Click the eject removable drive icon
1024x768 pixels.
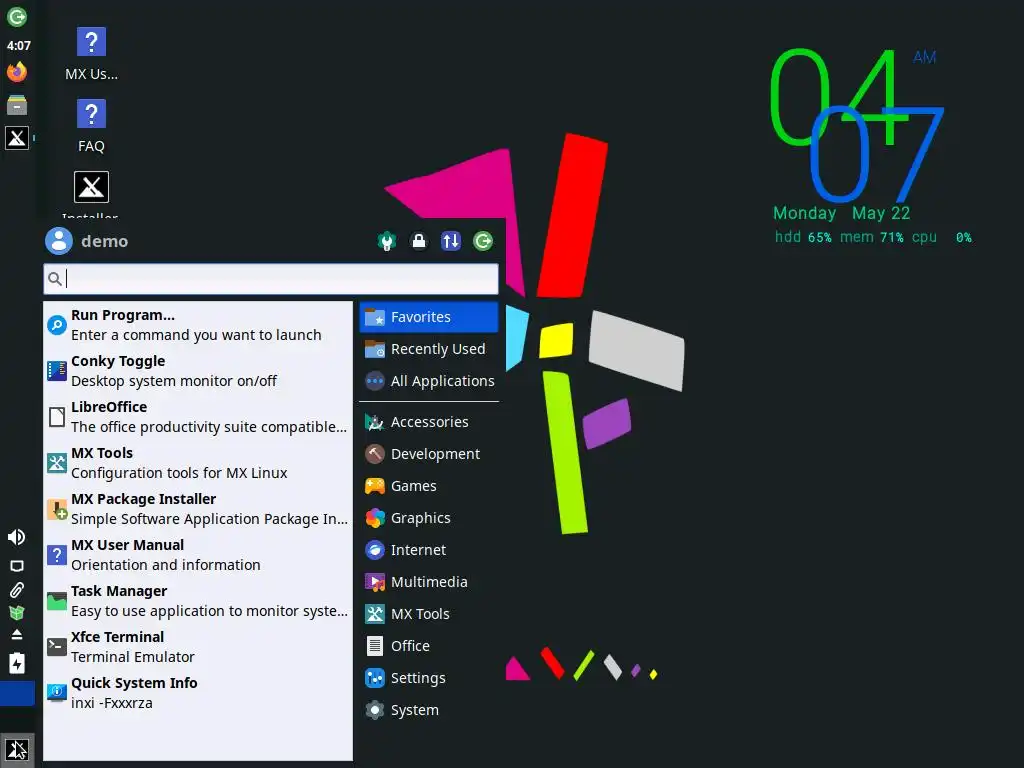pos(17,634)
